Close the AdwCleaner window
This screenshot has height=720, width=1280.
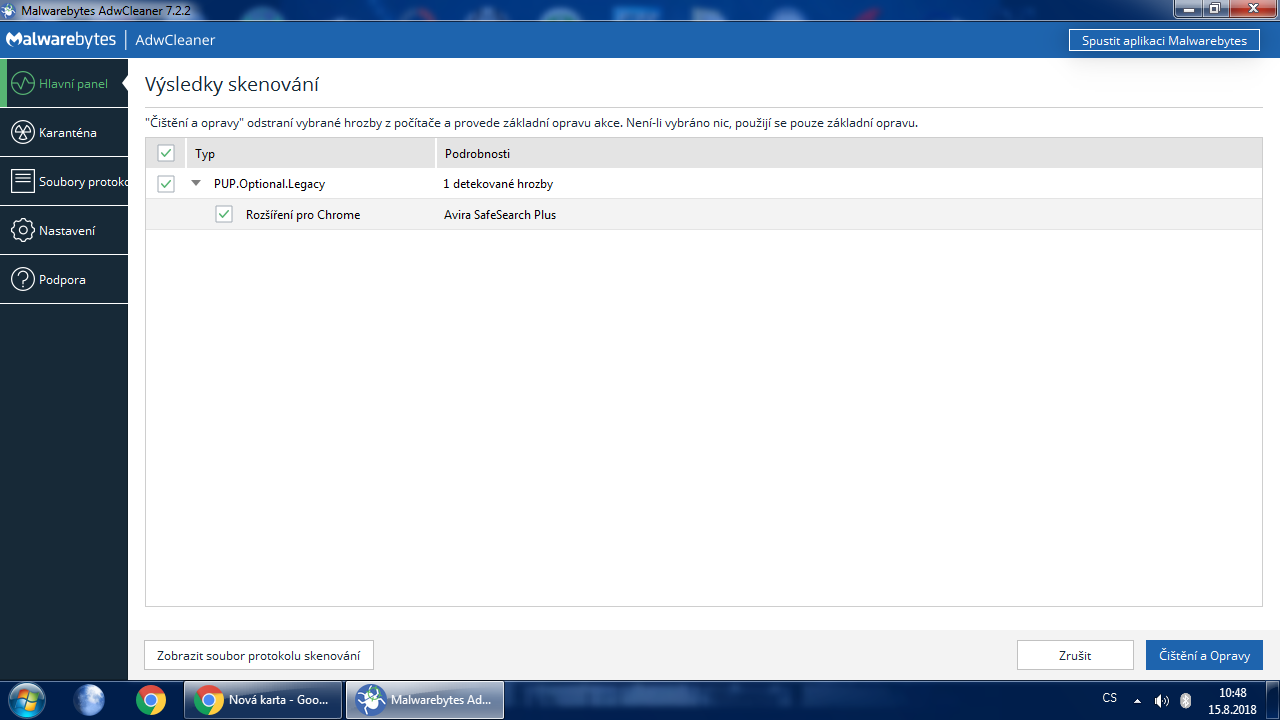(1252, 8)
